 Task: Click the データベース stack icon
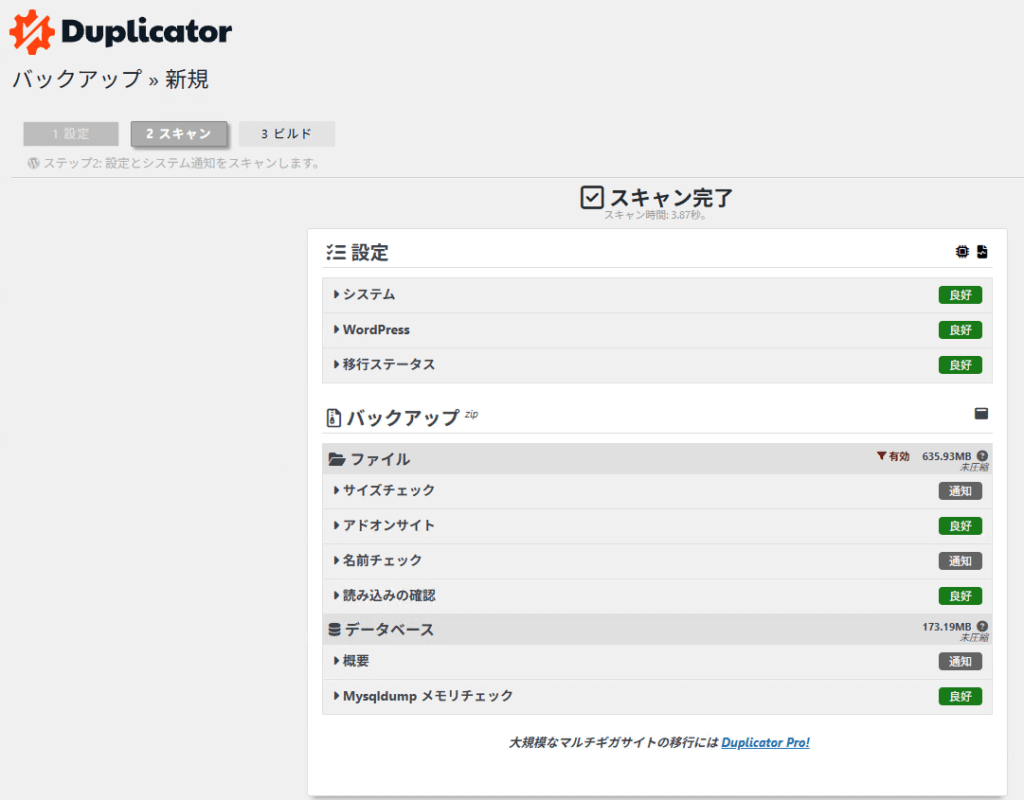(335, 630)
